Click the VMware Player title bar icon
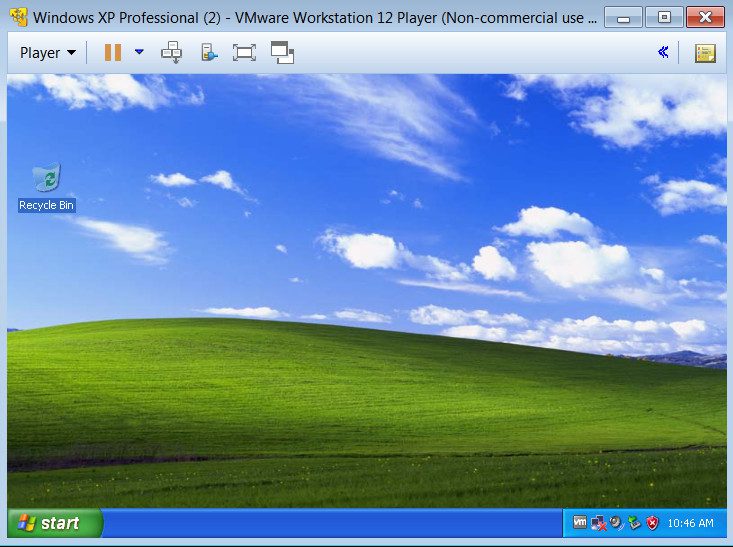 click(x=19, y=17)
